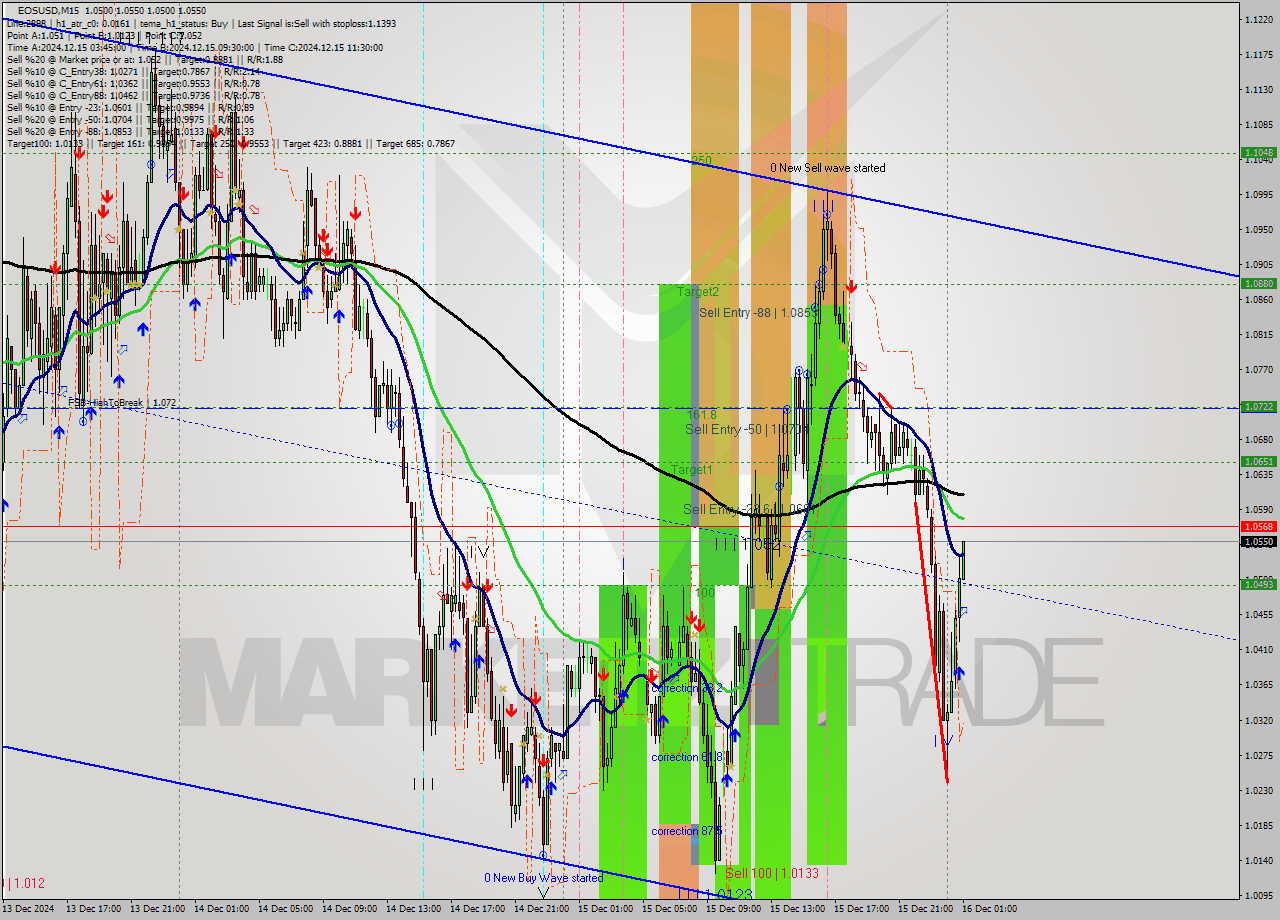1280x920 pixels.
Task: Click the '15 Dec 09:00' time axis label
Action: pyautogui.click(x=733, y=909)
